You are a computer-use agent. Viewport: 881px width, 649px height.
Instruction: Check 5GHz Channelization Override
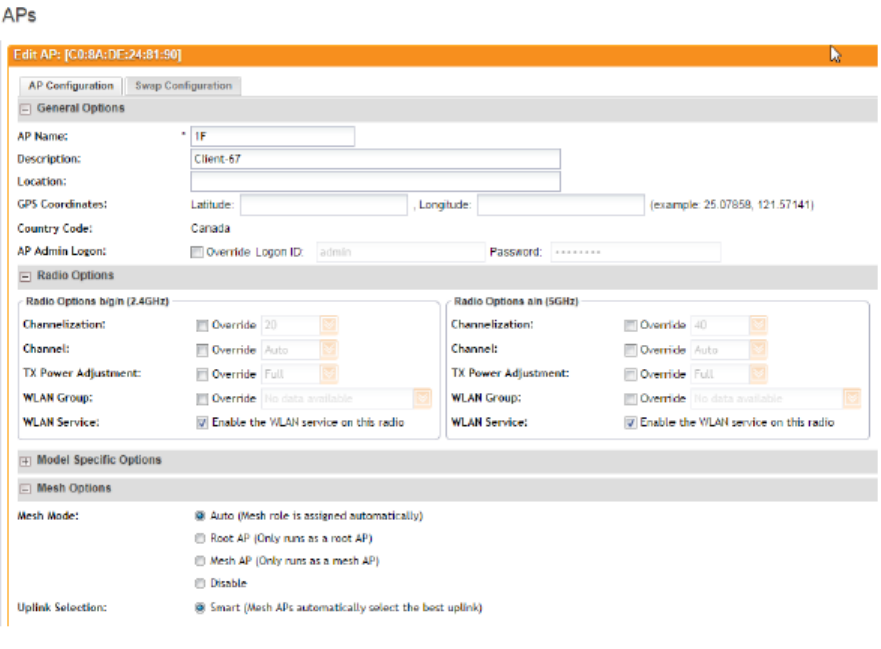point(630,325)
